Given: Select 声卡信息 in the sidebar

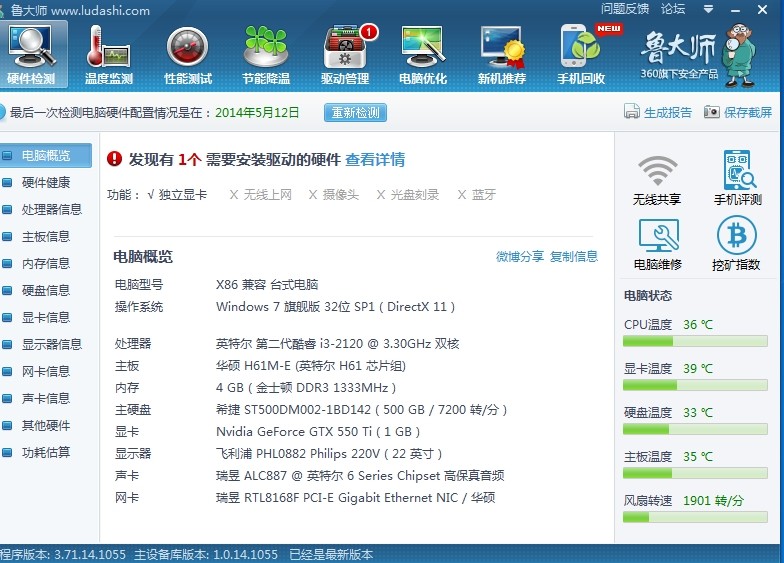Looking at the screenshot, I should click(46, 398).
